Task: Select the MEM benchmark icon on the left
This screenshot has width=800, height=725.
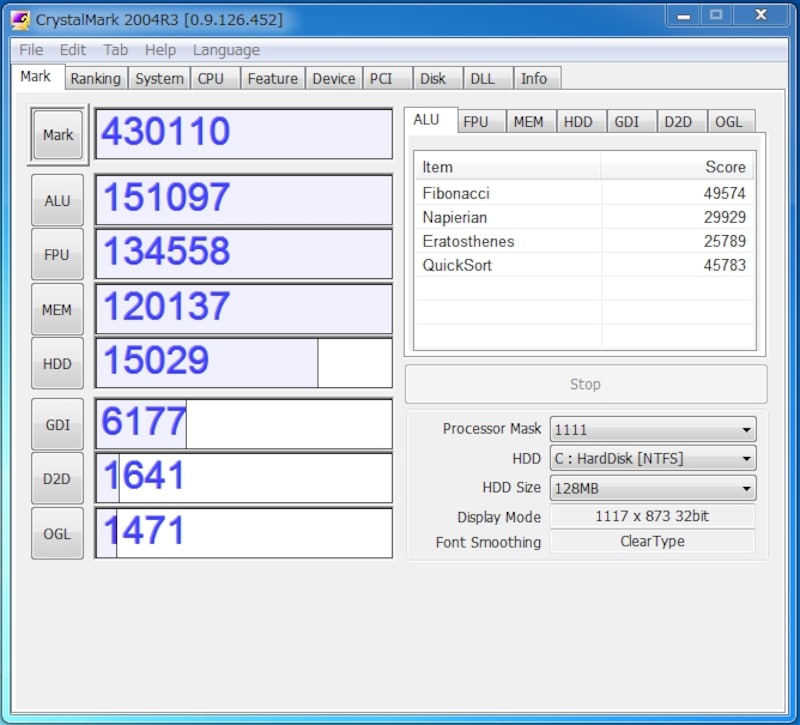Action: pos(56,309)
